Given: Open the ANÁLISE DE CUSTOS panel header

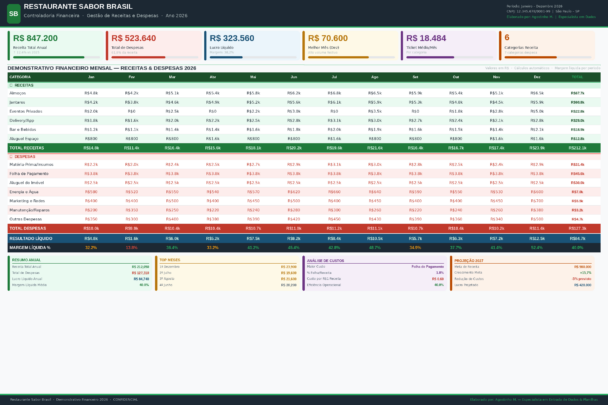Looking at the screenshot, I should pos(326,258).
